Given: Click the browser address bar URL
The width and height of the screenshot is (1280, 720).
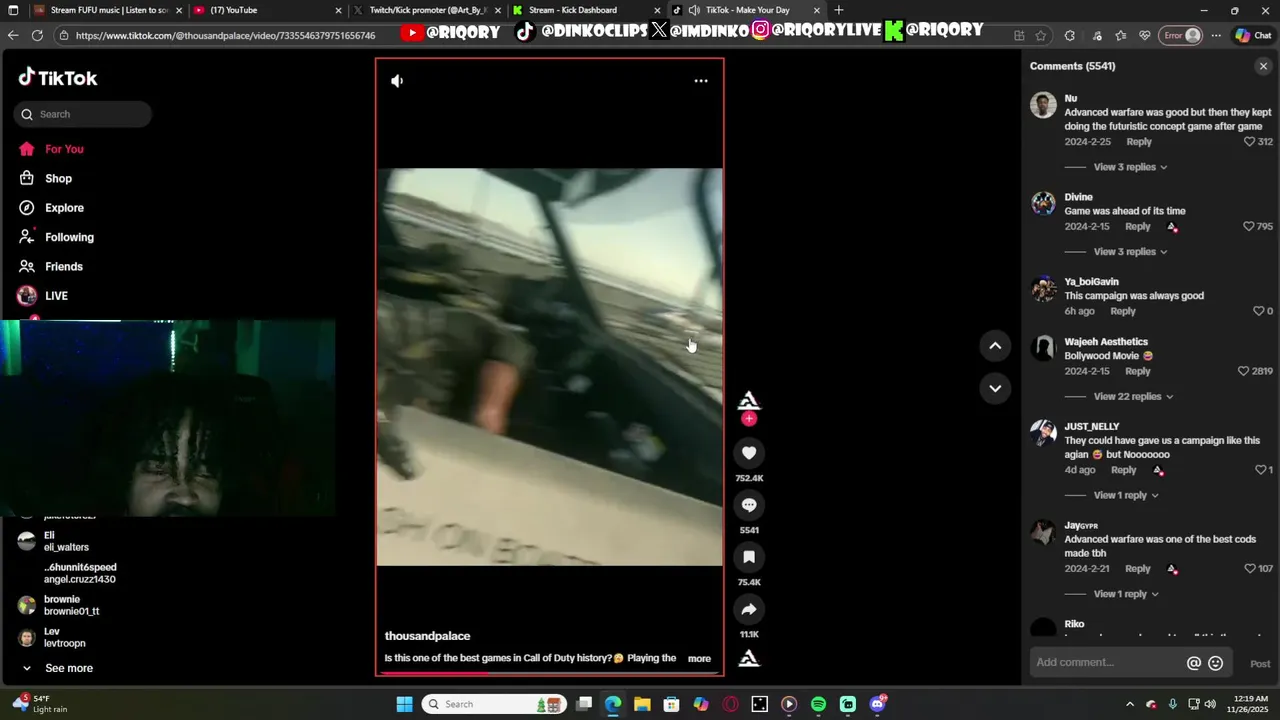Looking at the screenshot, I should click(x=225, y=35).
